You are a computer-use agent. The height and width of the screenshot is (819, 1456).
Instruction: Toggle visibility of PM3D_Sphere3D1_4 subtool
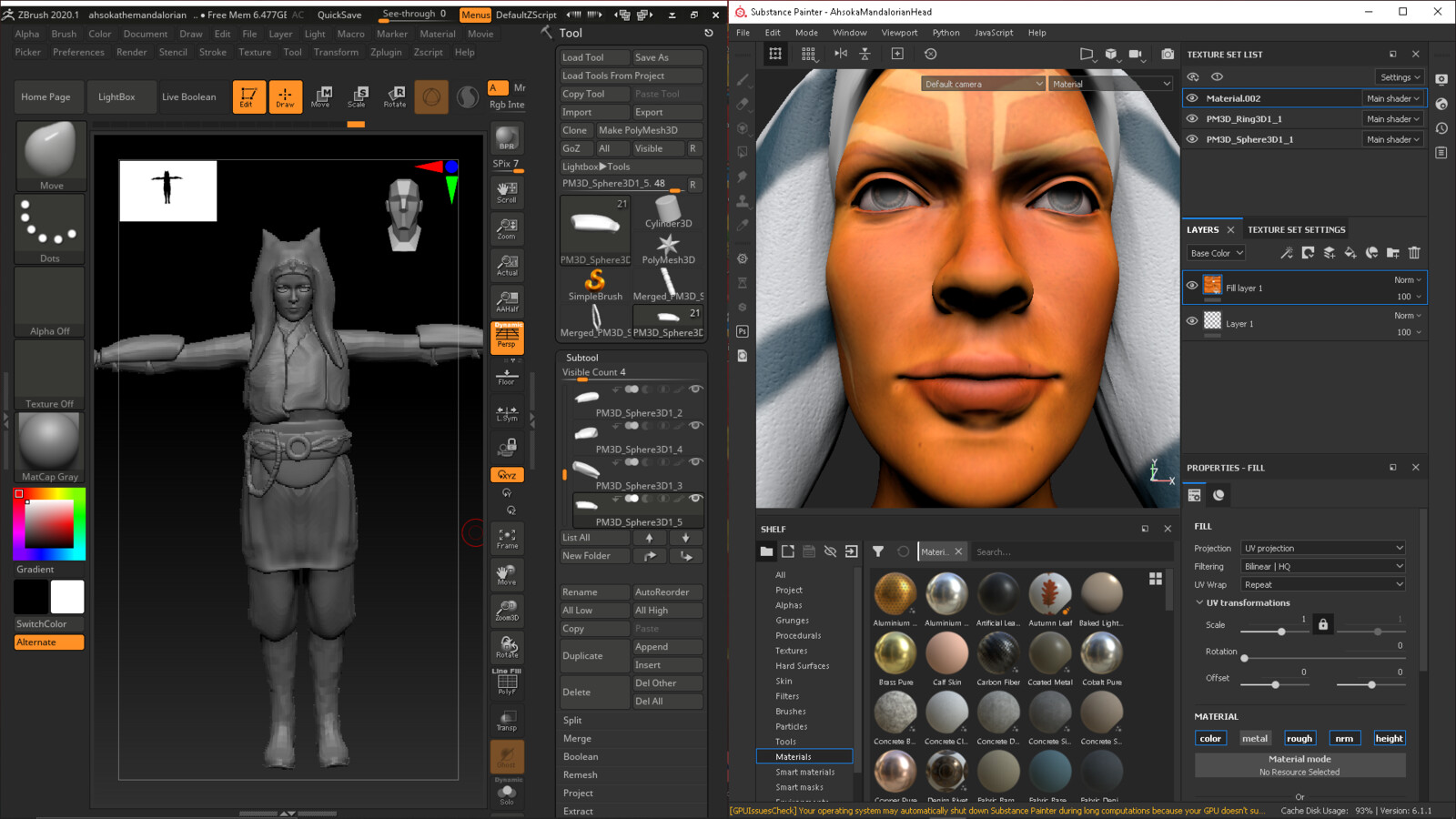(695, 426)
